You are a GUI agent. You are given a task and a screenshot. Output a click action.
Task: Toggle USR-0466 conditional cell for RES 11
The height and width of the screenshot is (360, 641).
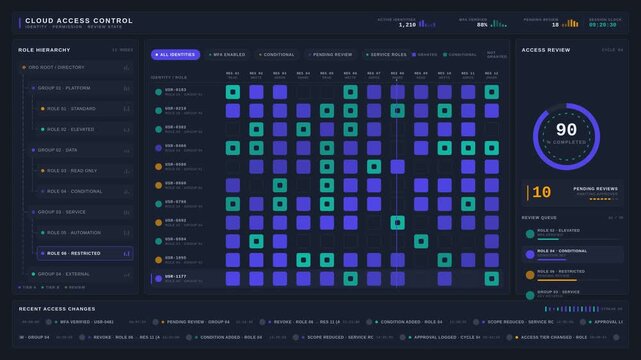click(x=468, y=148)
